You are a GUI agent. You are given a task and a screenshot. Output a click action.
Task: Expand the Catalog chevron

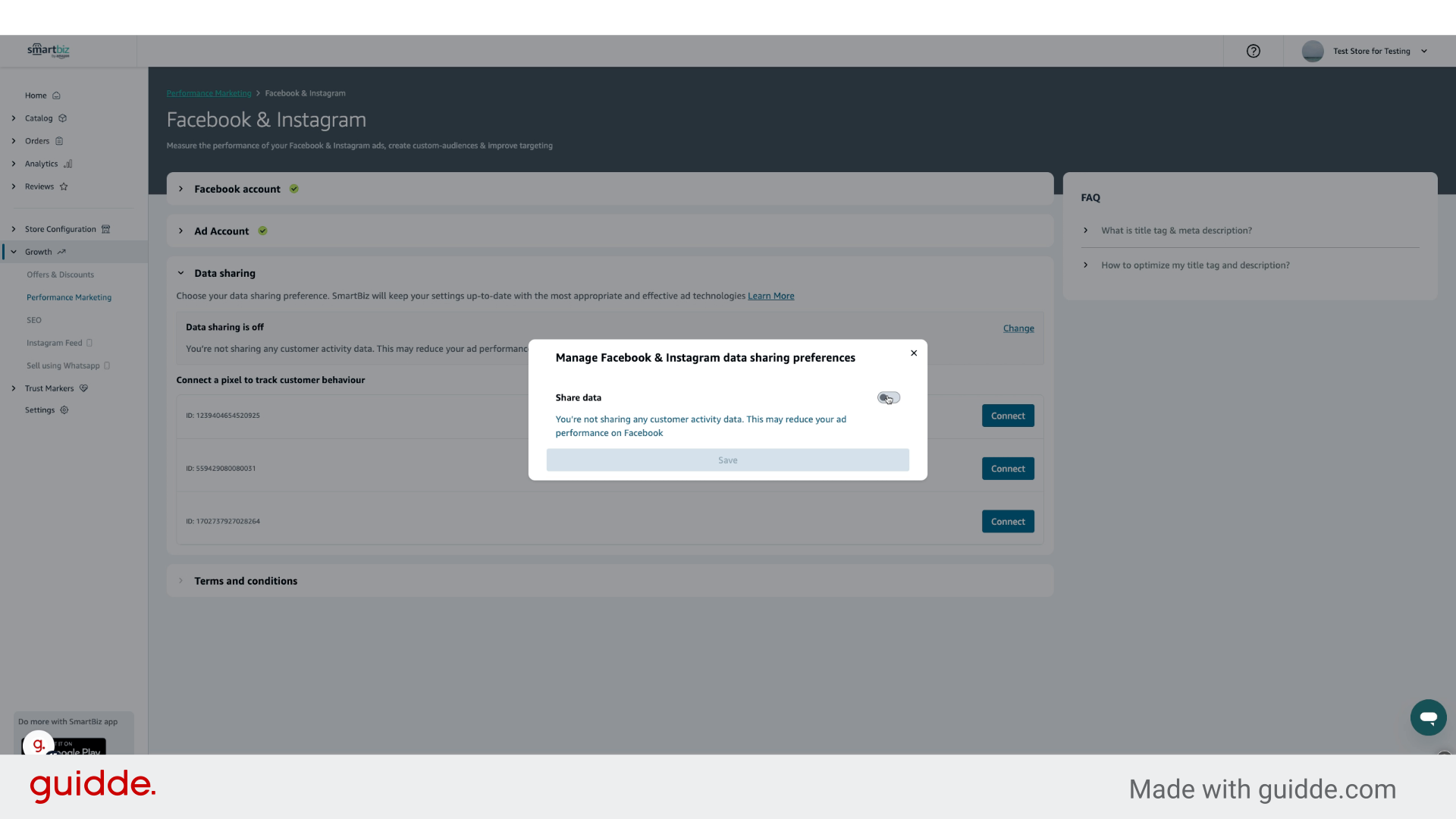click(14, 118)
